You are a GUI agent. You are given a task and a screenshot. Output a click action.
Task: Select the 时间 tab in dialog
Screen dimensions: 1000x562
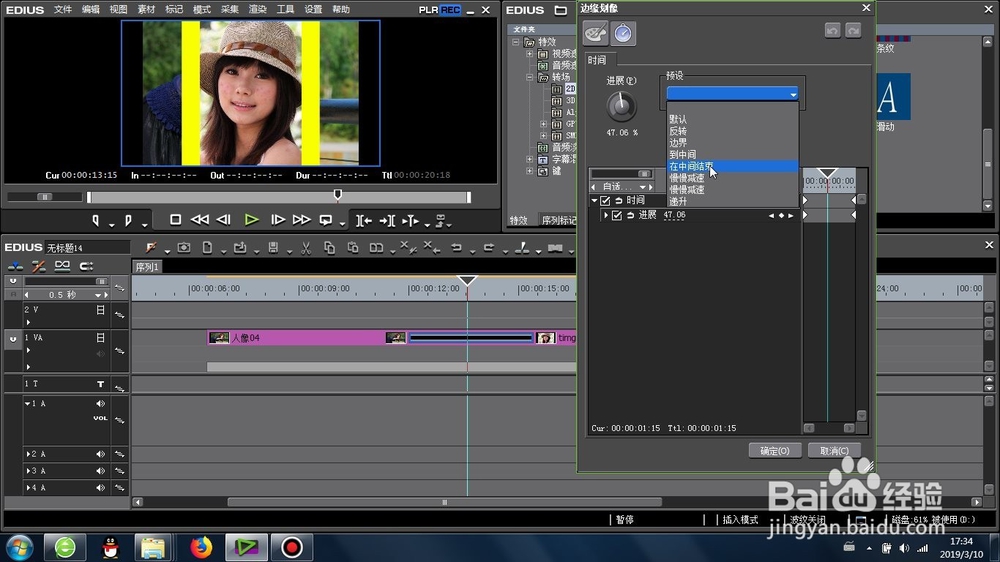pos(598,61)
